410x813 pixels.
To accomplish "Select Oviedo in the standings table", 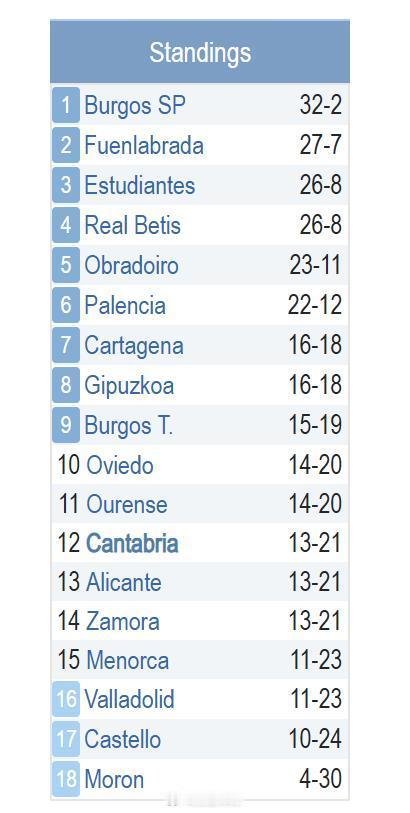I will click(x=120, y=465).
